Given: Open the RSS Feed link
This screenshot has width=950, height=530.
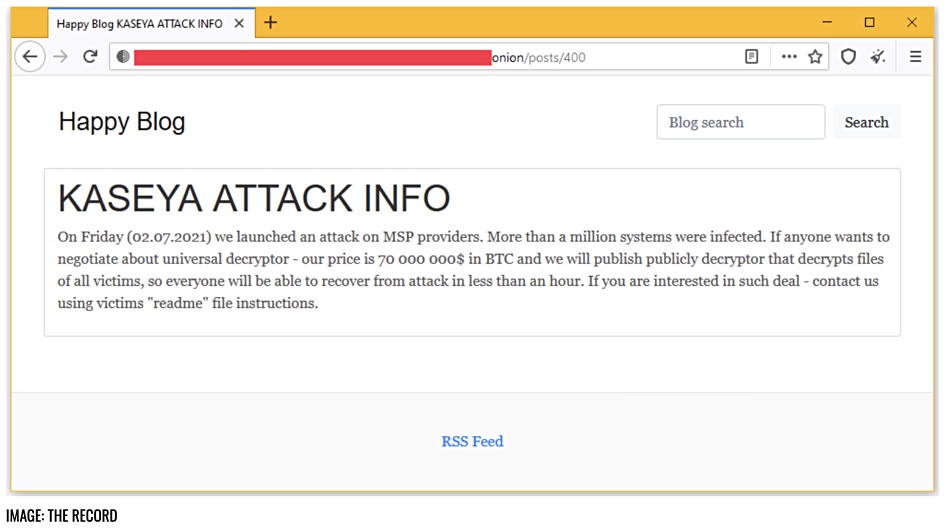Looking at the screenshot, I should [x=473, y=442].
